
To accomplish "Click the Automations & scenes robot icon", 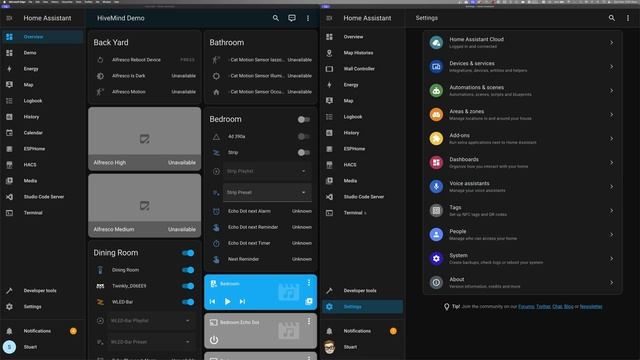I will coord(436,91).
